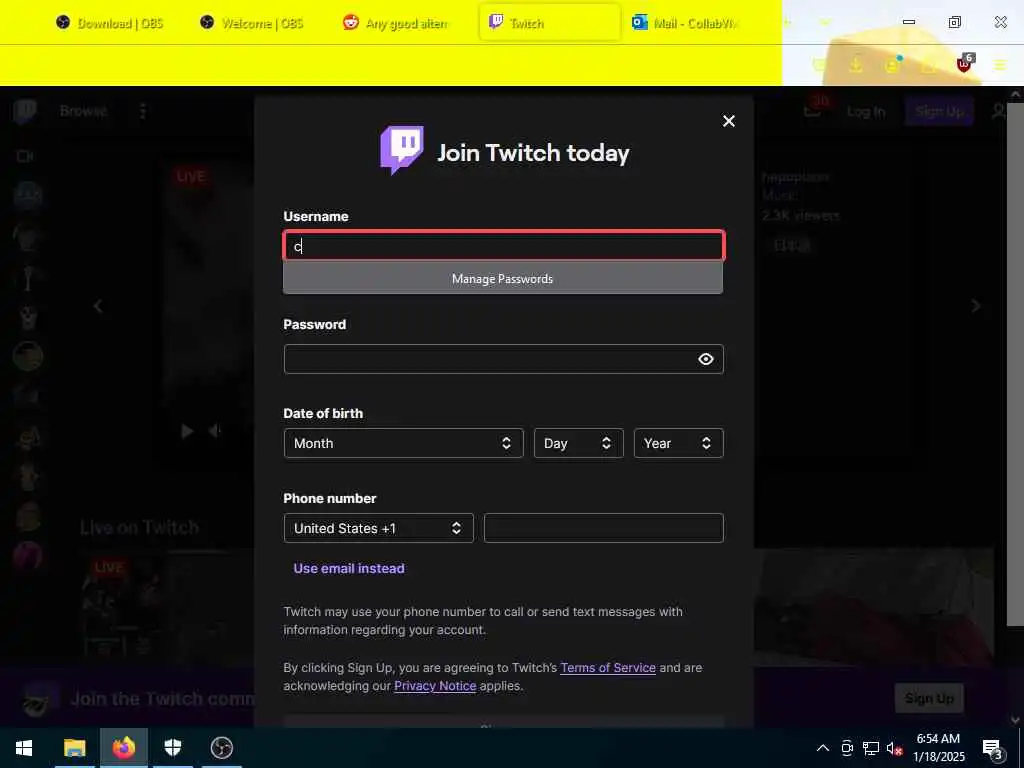Open the three-dot More menu beside Browse
1024x768 pixels.
coord(142,111)
